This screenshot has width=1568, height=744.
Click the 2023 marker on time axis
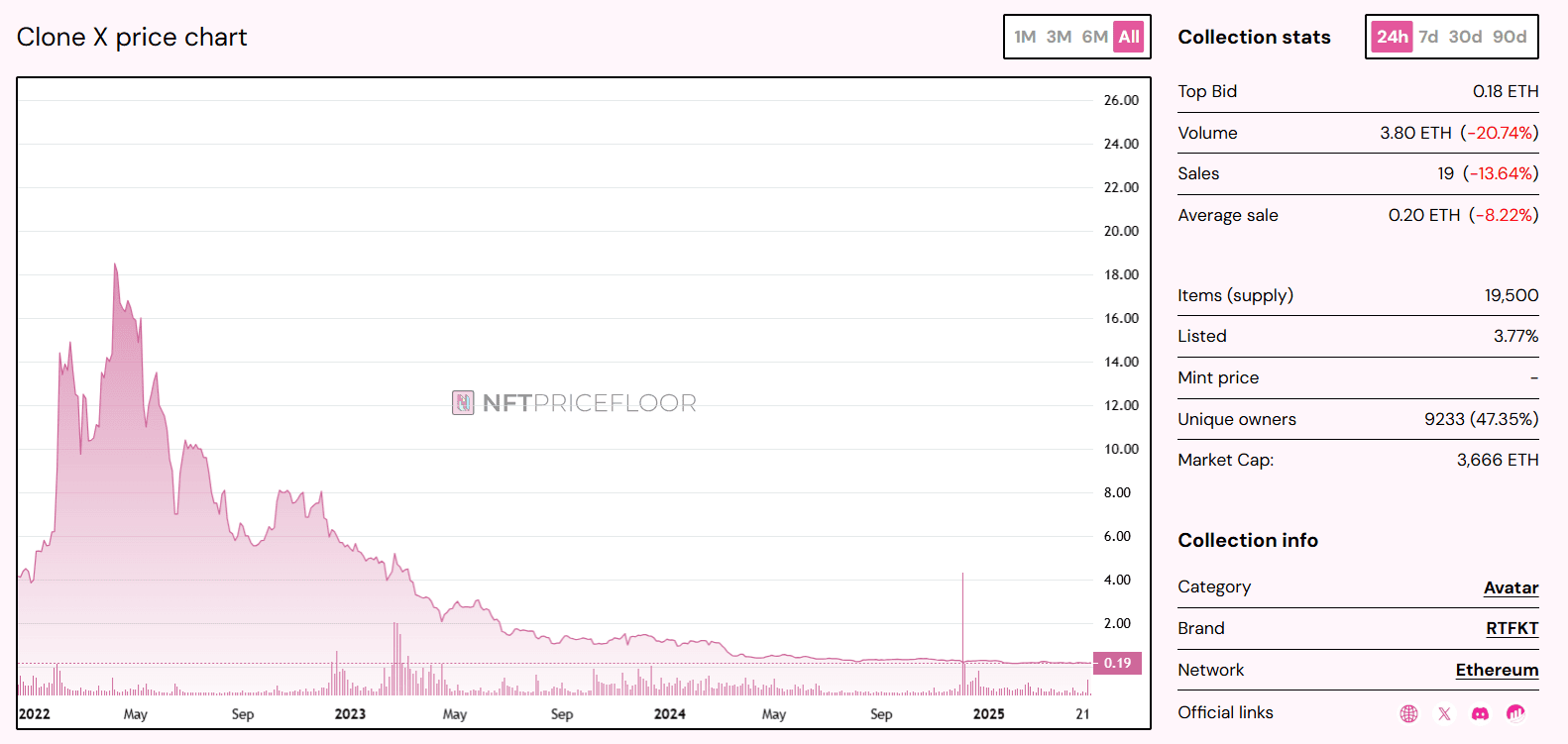[x=350, y=713]
